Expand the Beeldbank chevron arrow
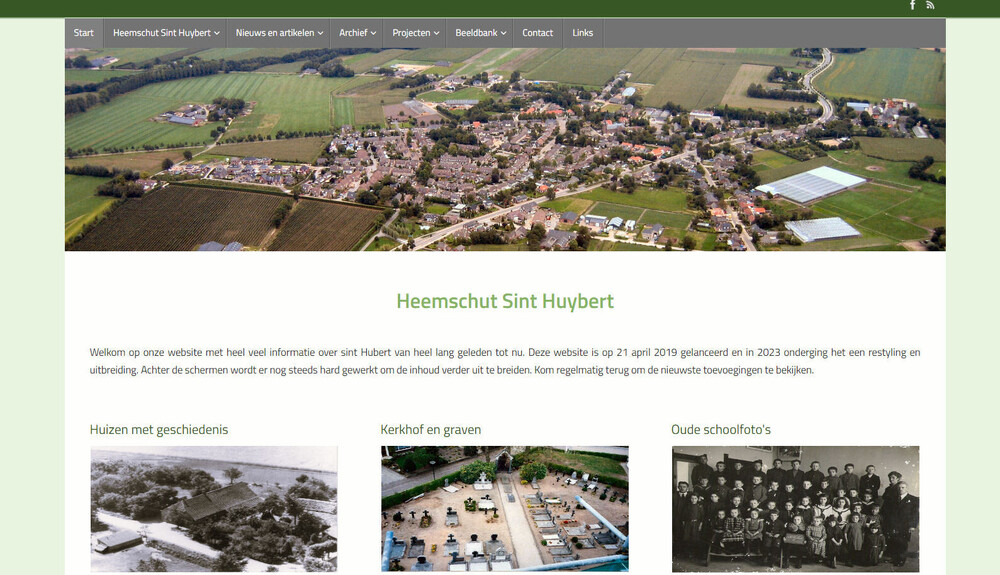This screenshot has width=1000, height=575. point(503,33)
